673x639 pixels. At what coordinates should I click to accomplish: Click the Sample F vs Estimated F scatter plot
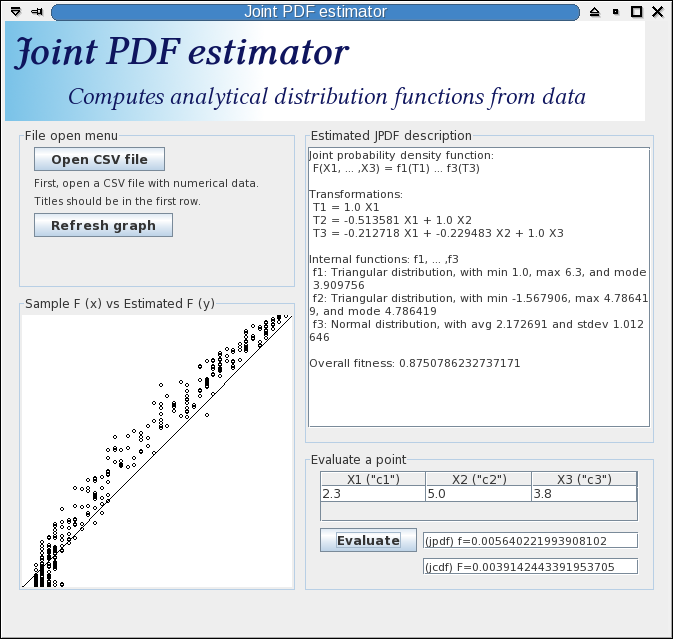coord(157,450)
